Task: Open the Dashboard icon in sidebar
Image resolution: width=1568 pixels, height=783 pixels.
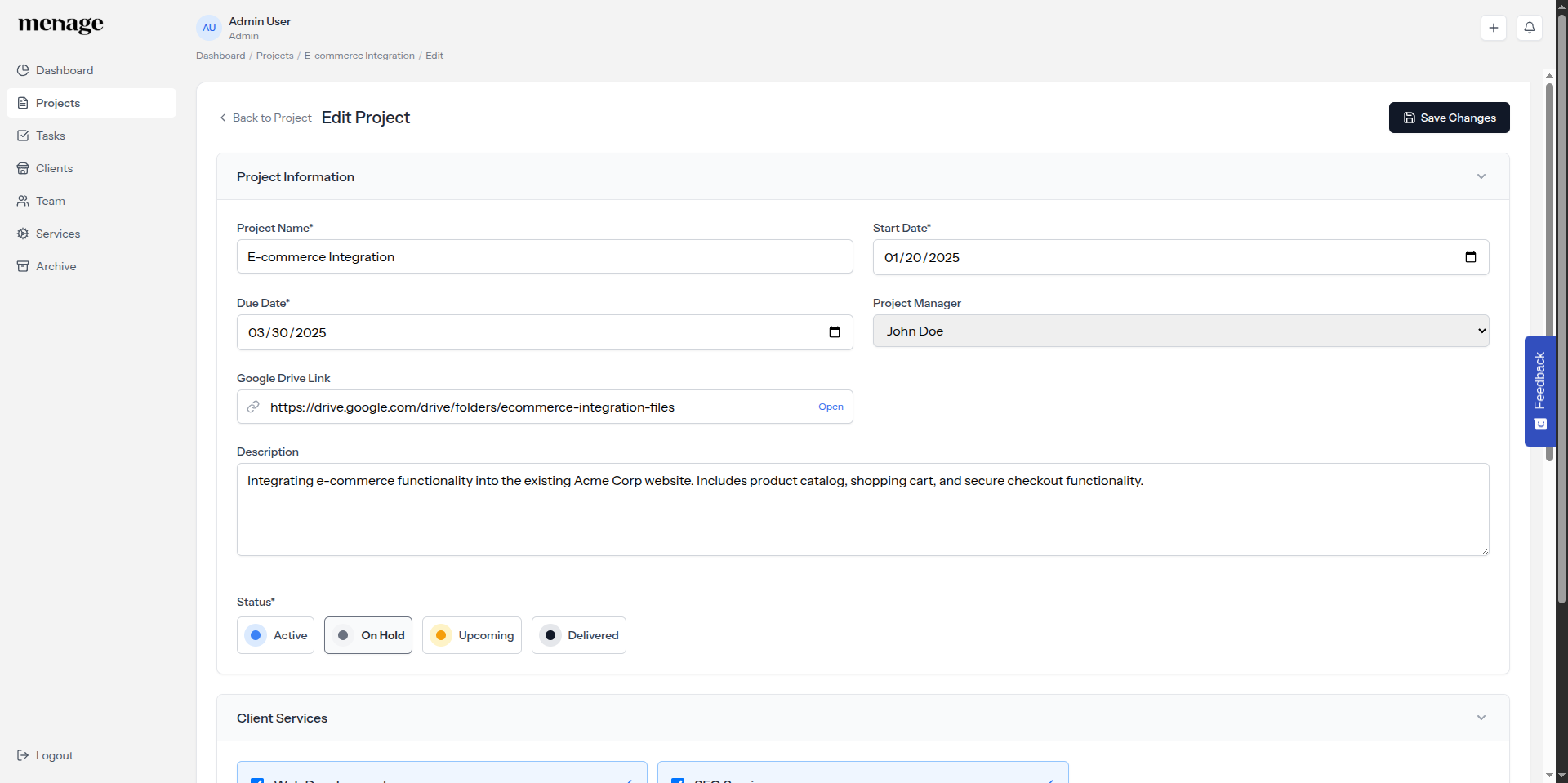Action: [23, 70]
